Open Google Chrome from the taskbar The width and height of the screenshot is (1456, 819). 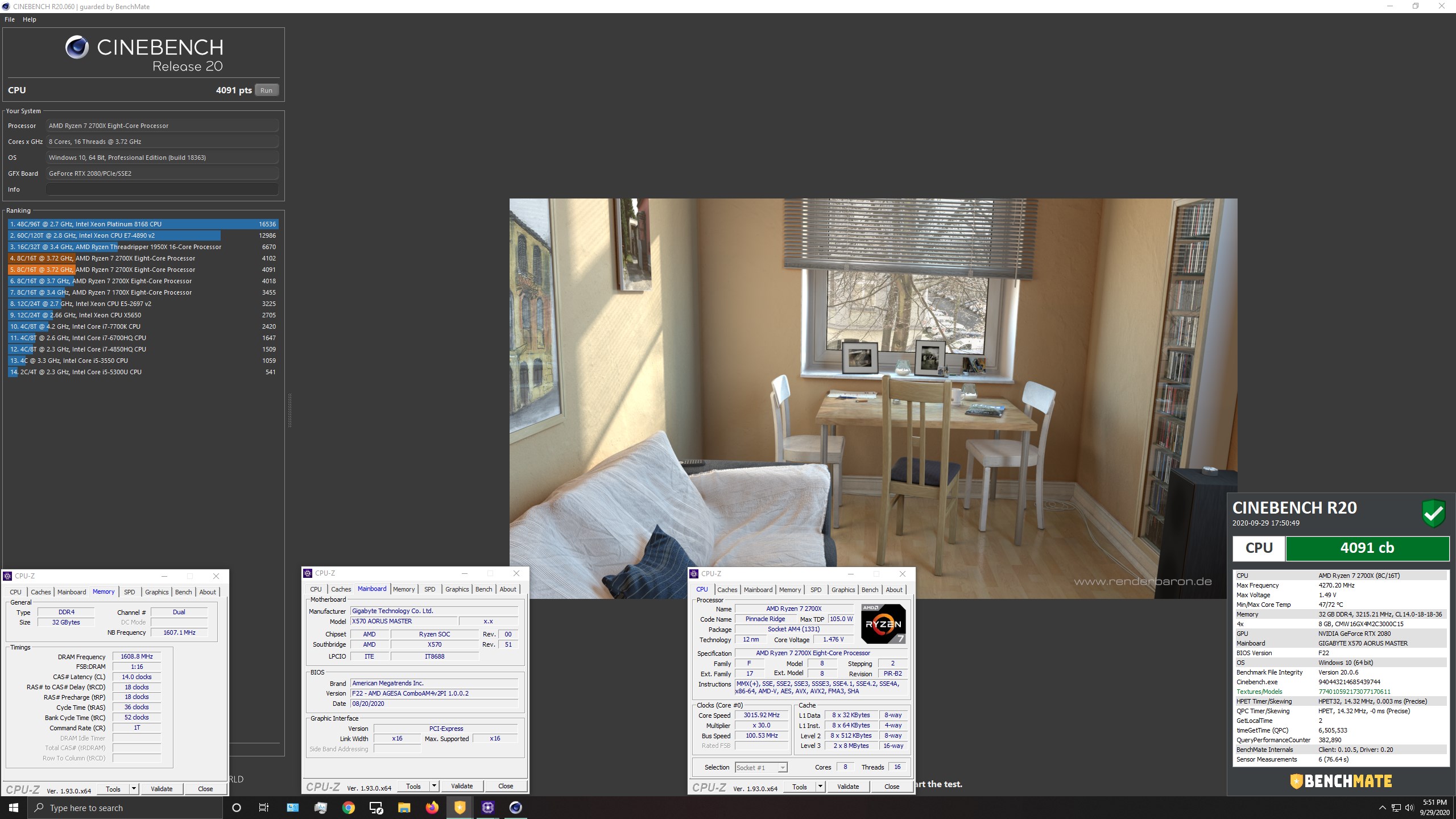(348, 808)
